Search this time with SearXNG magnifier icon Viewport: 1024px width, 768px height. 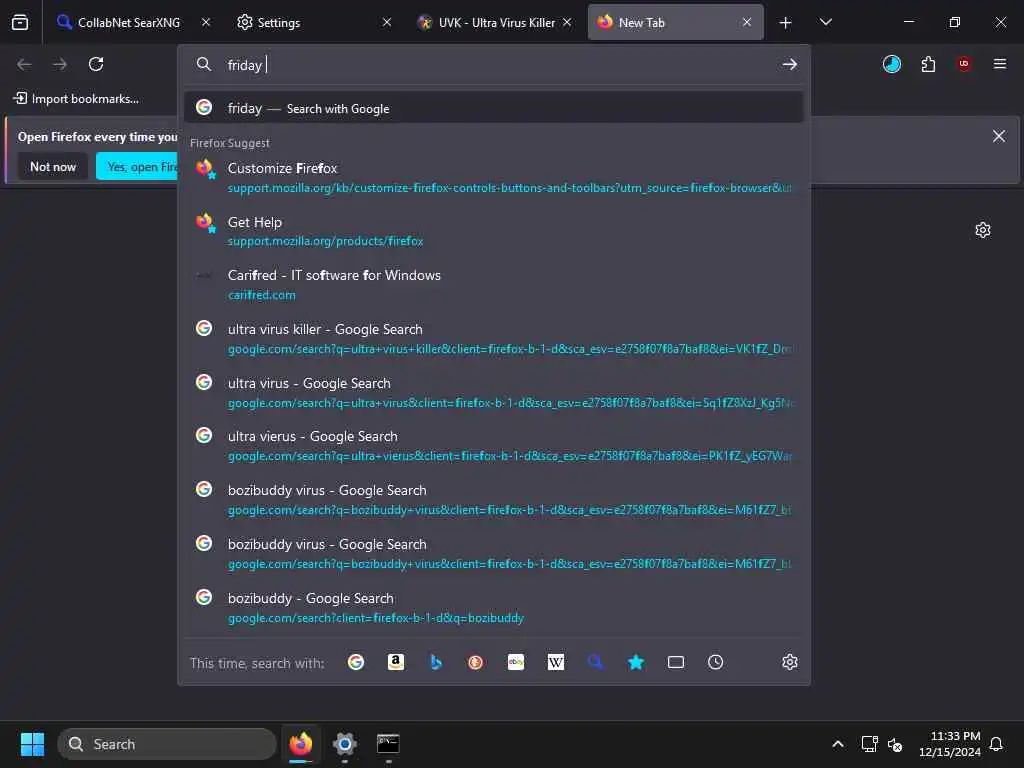[x=596, y=662]
